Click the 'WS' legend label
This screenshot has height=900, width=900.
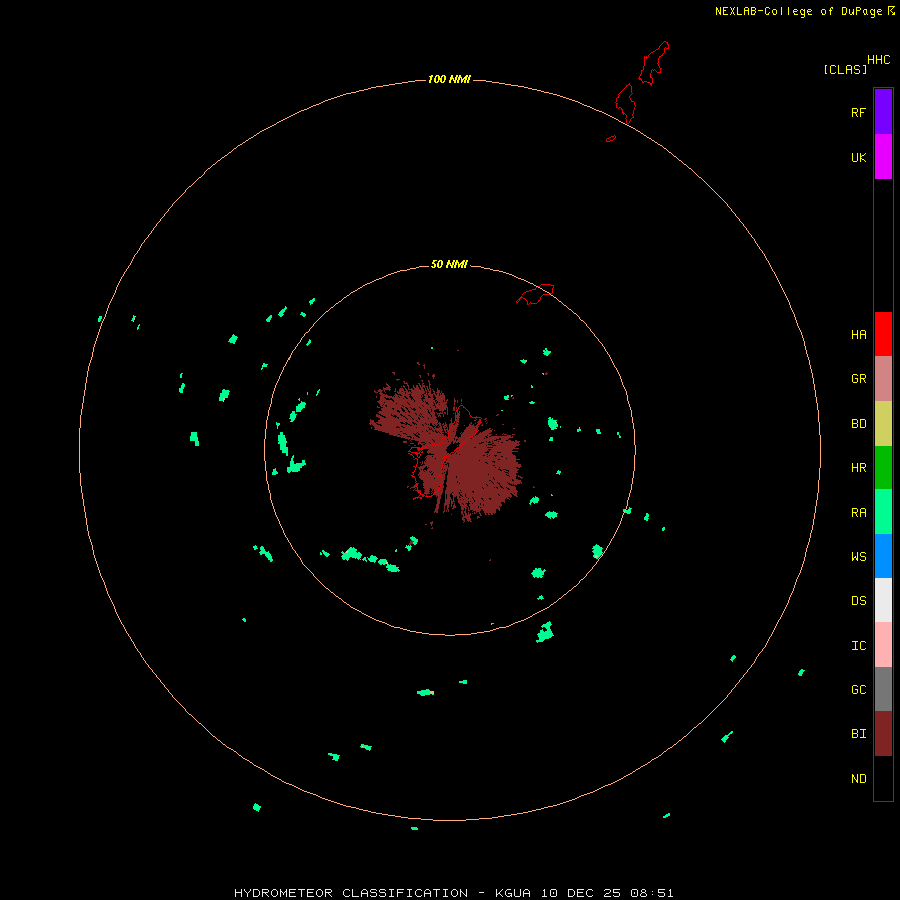(858, 556)
